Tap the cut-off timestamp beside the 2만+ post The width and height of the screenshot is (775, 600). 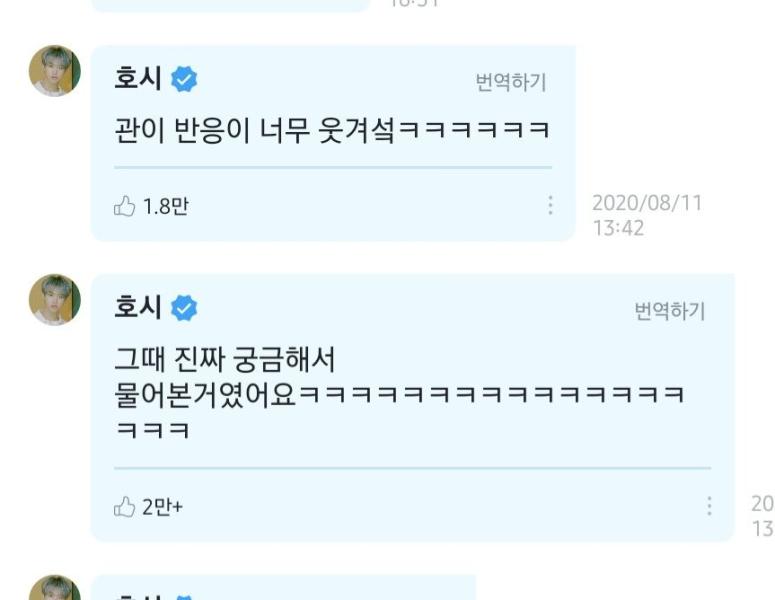click(x=763, y=516)
